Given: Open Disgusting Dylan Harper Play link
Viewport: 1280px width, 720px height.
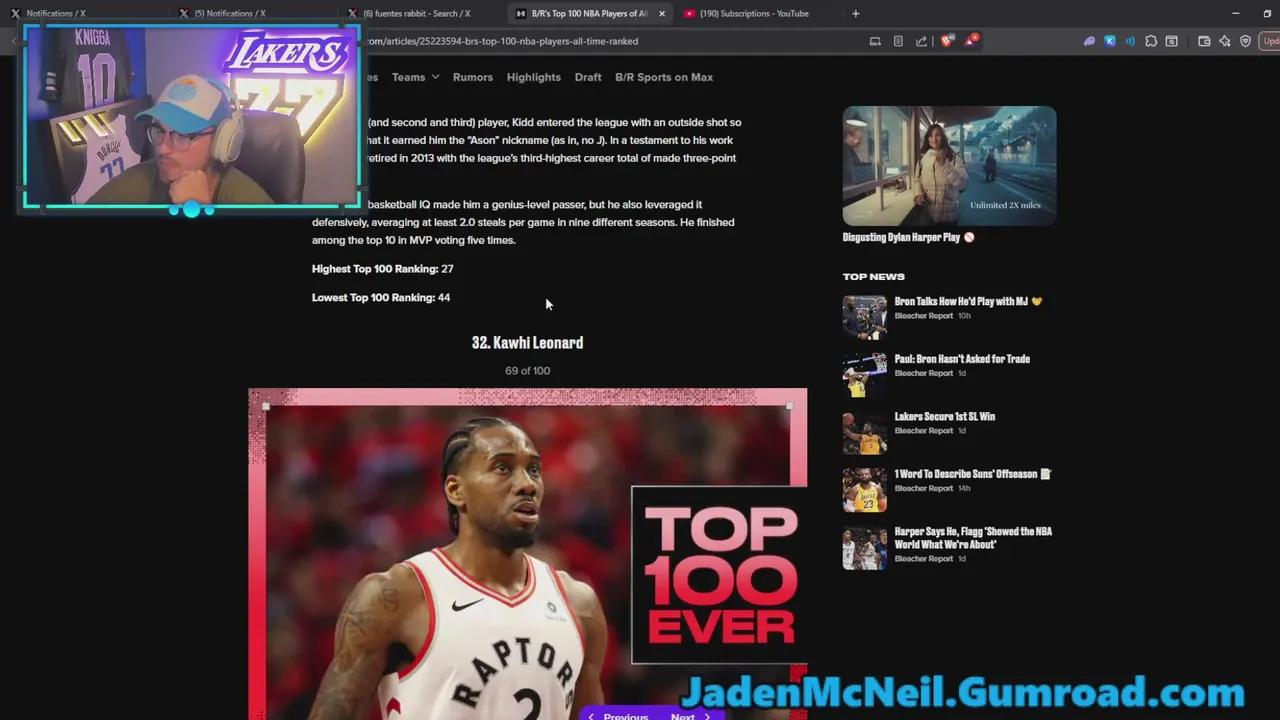Looking at the screenshot, I should [908, 238].
